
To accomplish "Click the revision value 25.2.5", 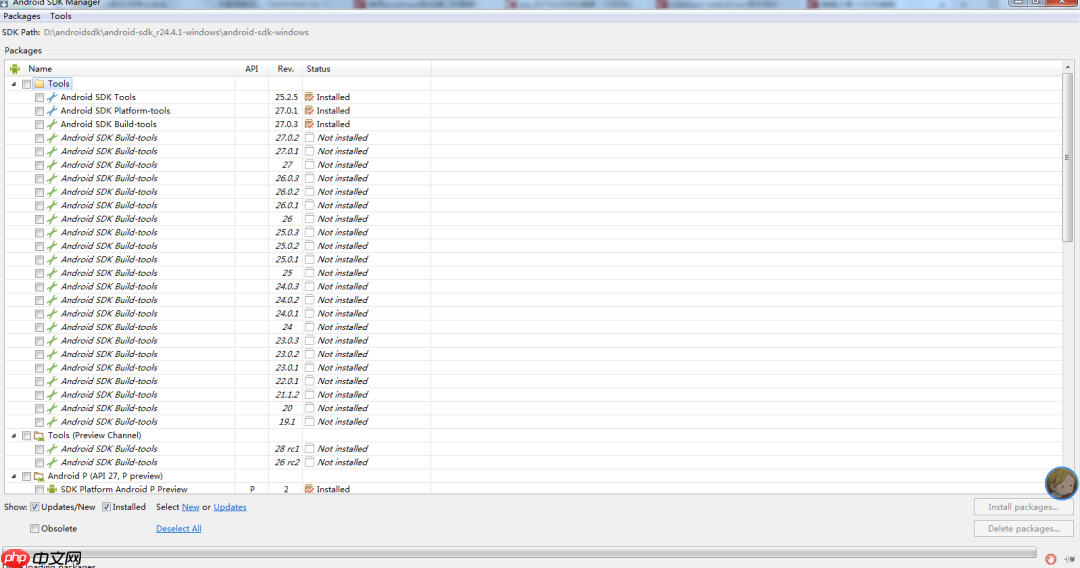I will pyautogui.click(x=287, y=97).
